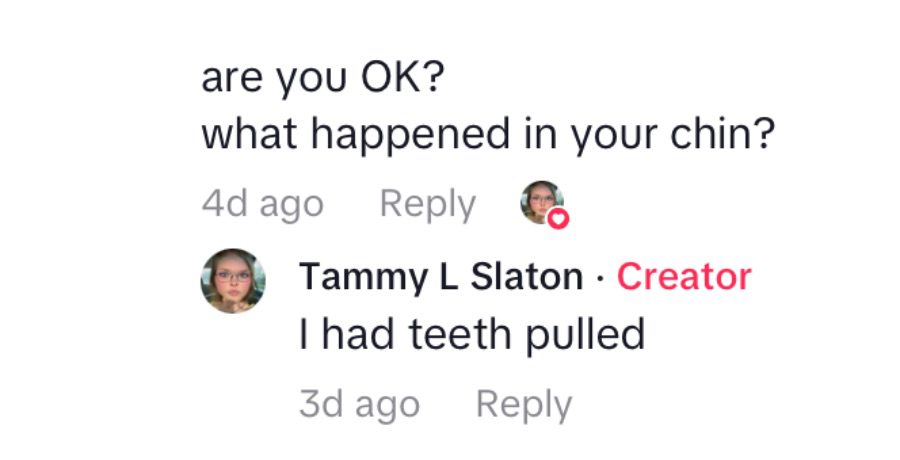Open Tammy L Slaton's profile picture

click(233, 281)
